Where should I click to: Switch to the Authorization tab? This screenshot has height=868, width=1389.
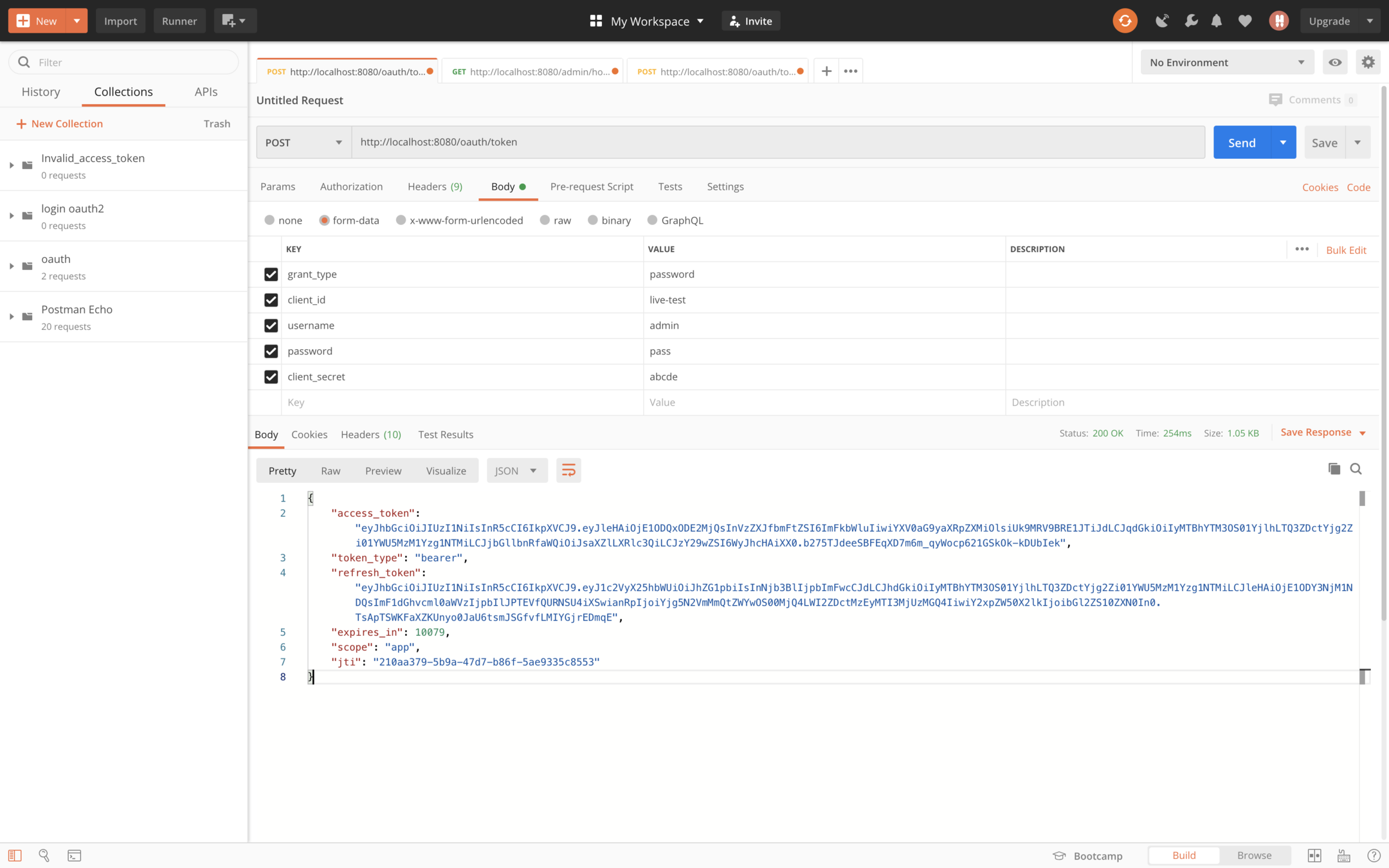(x=351, y=186)
